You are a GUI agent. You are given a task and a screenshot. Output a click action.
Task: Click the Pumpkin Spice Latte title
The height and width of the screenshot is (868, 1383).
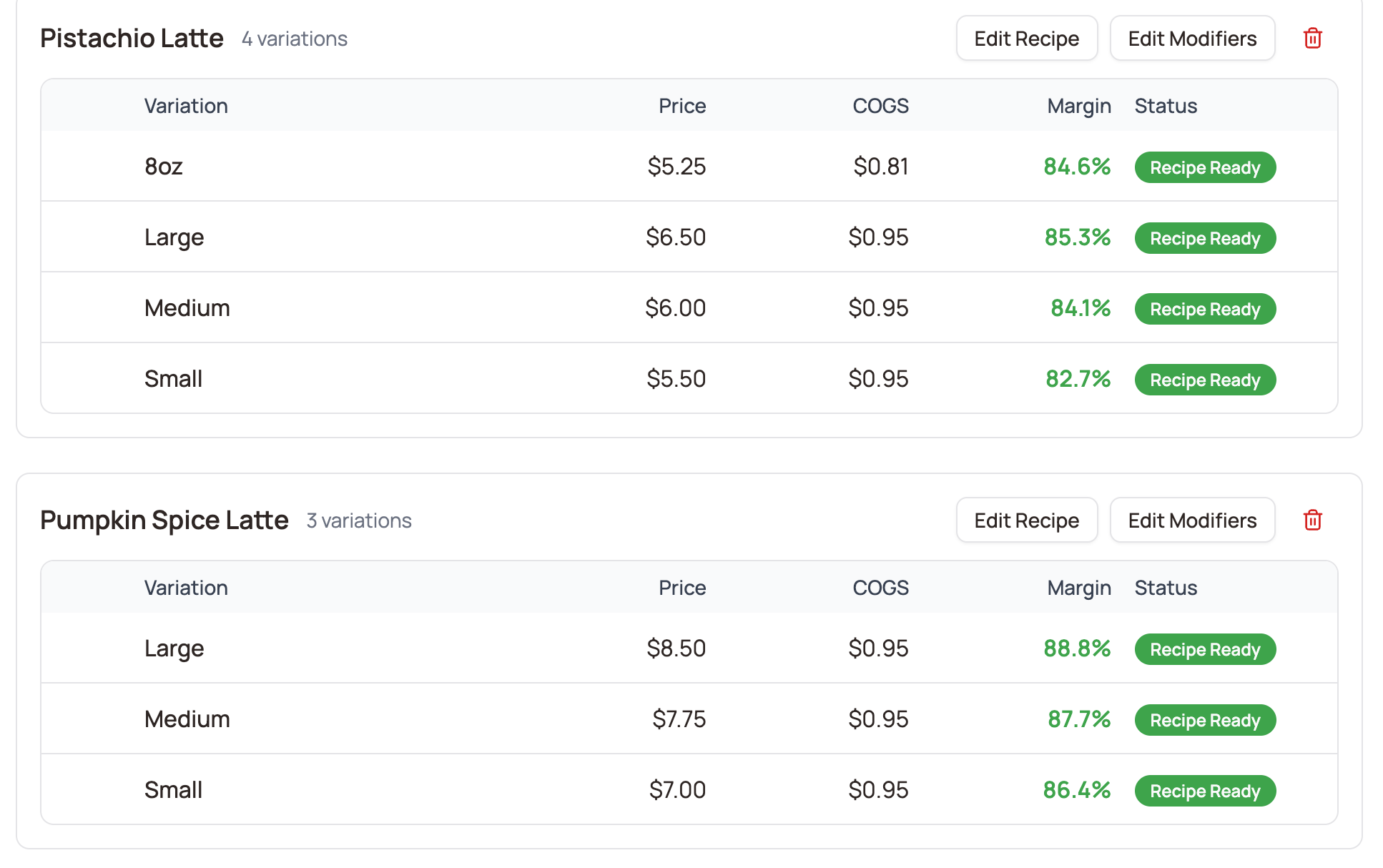(x=164, y=521)
